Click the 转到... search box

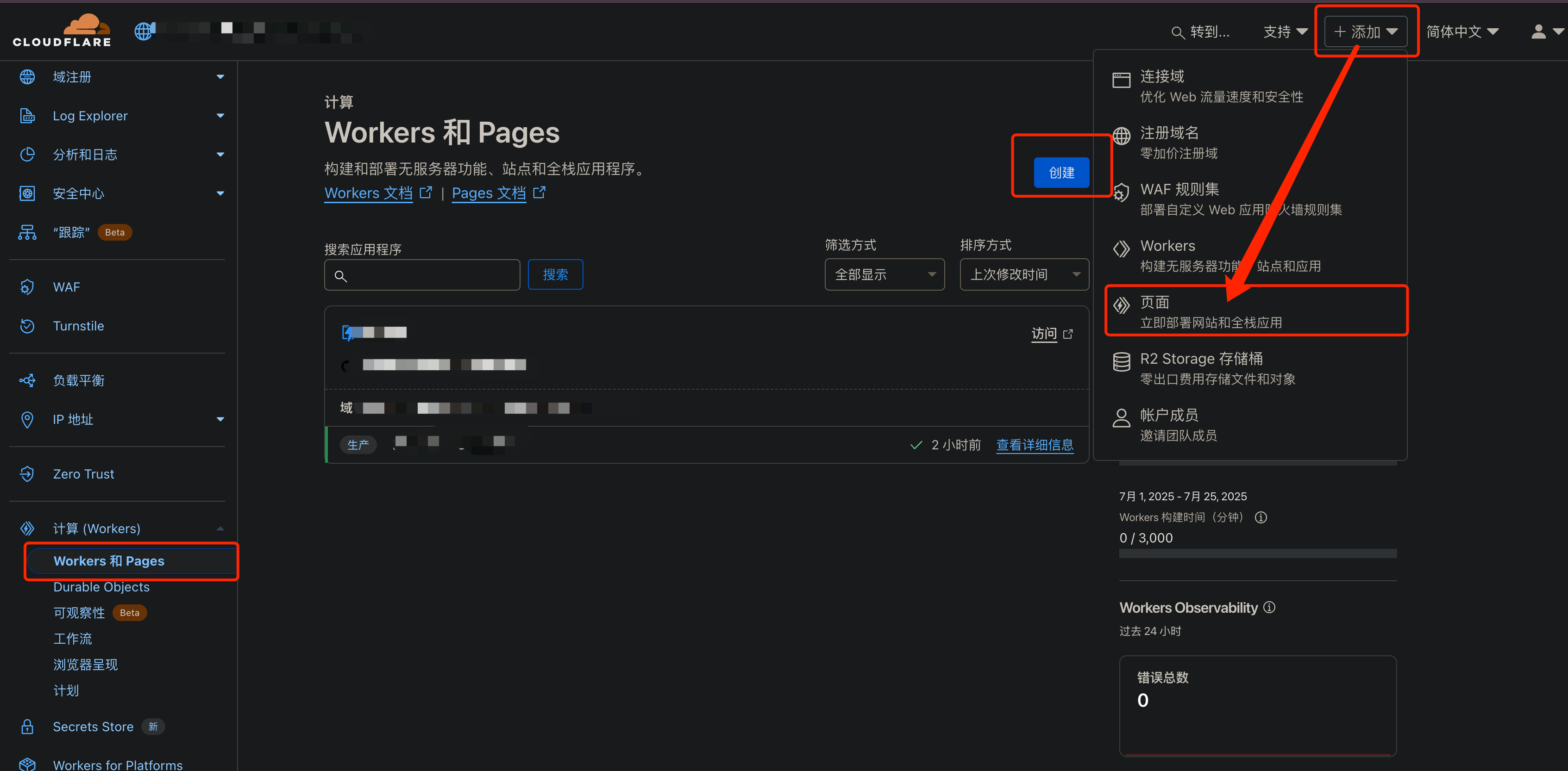[1201, 32]
